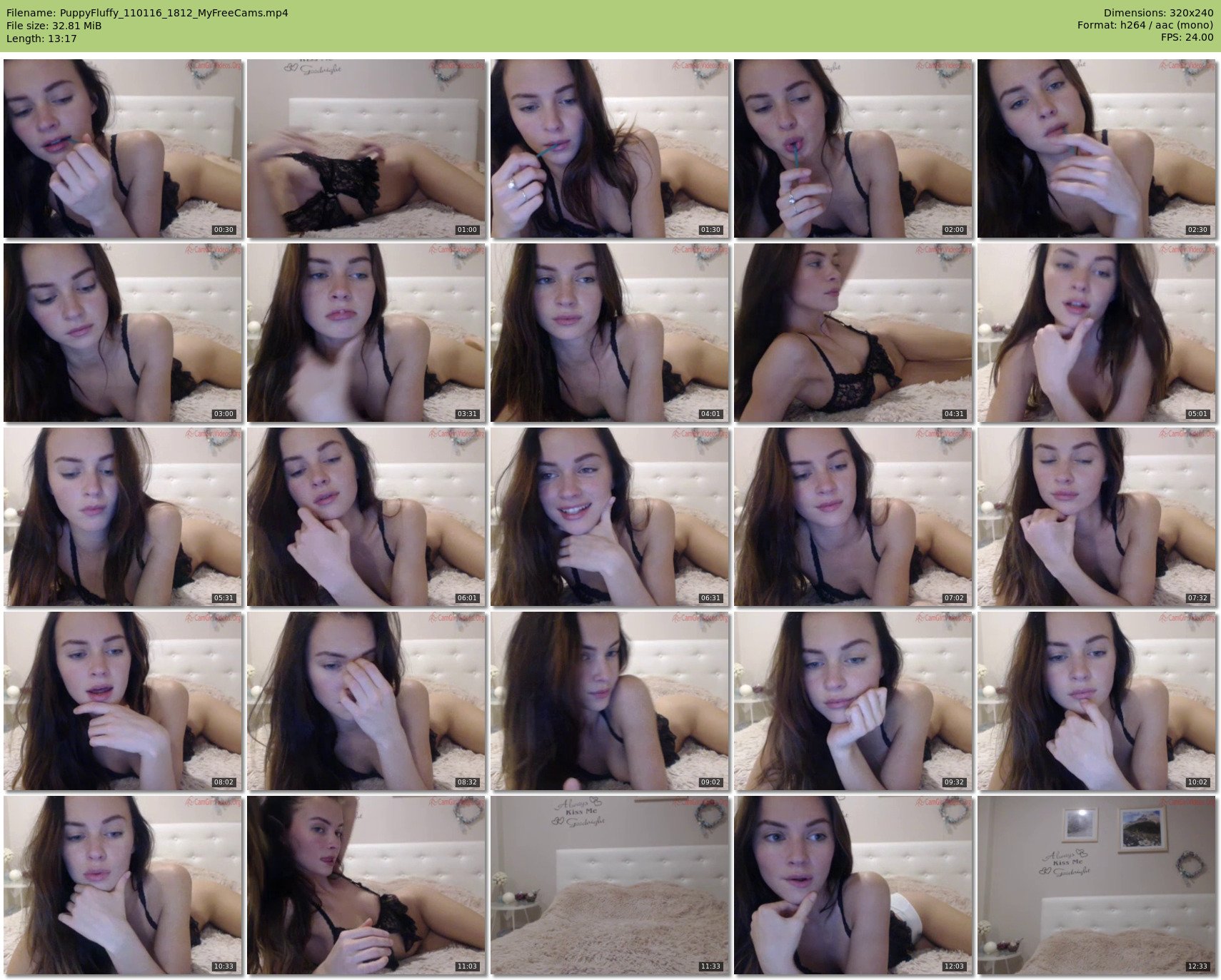
Task: Click the Dimensions 320x240 label
Action: click(x=1158, y=13)
